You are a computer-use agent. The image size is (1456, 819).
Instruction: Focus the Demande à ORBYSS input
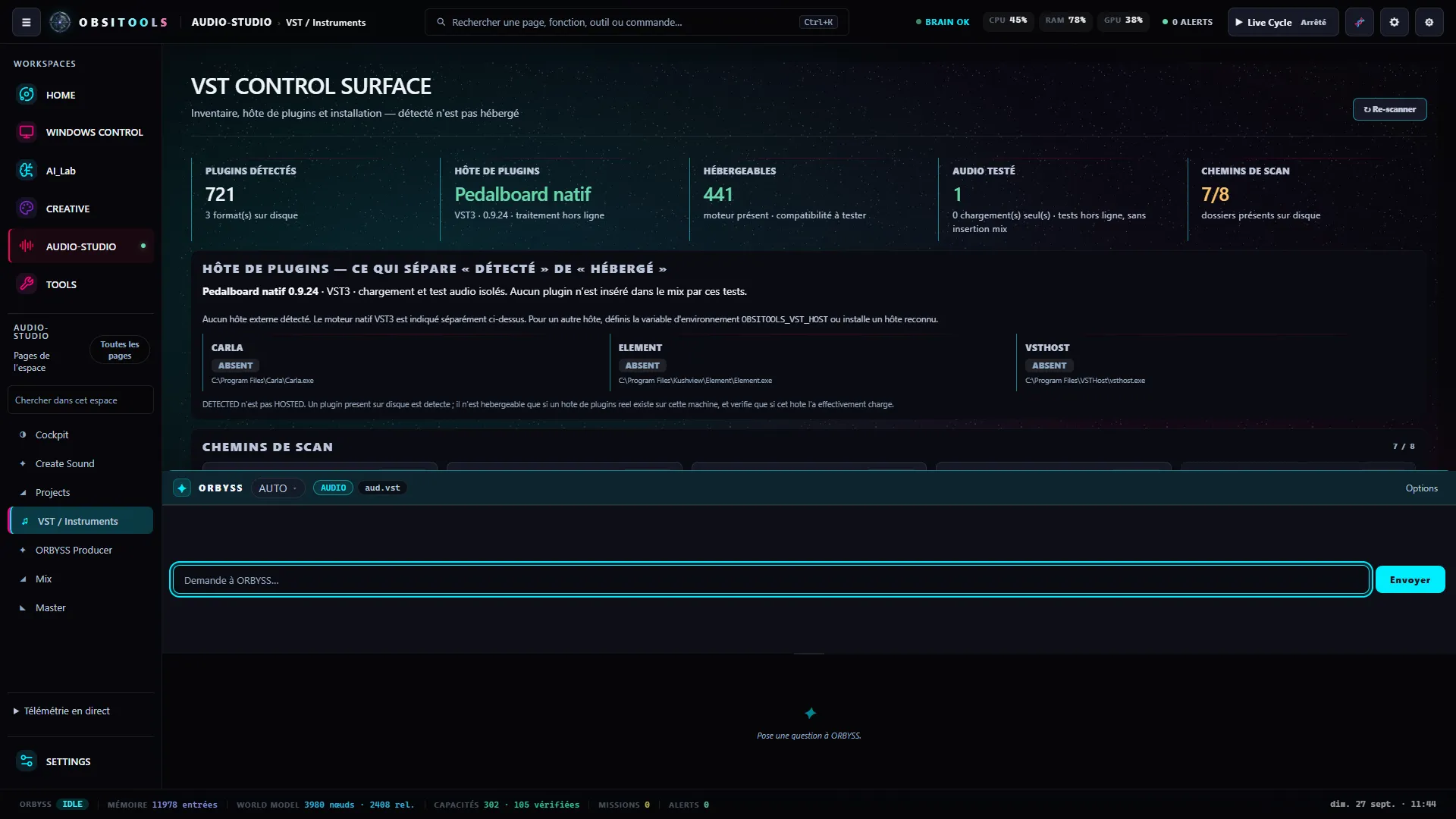(x=770, y=580)
